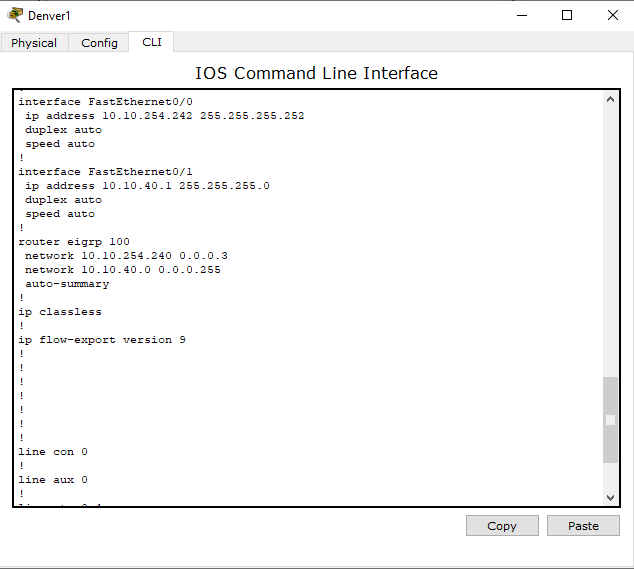Click the Denver1 router icon in title bar
Screen dimensions: 634x569
[x=15, y=15]
